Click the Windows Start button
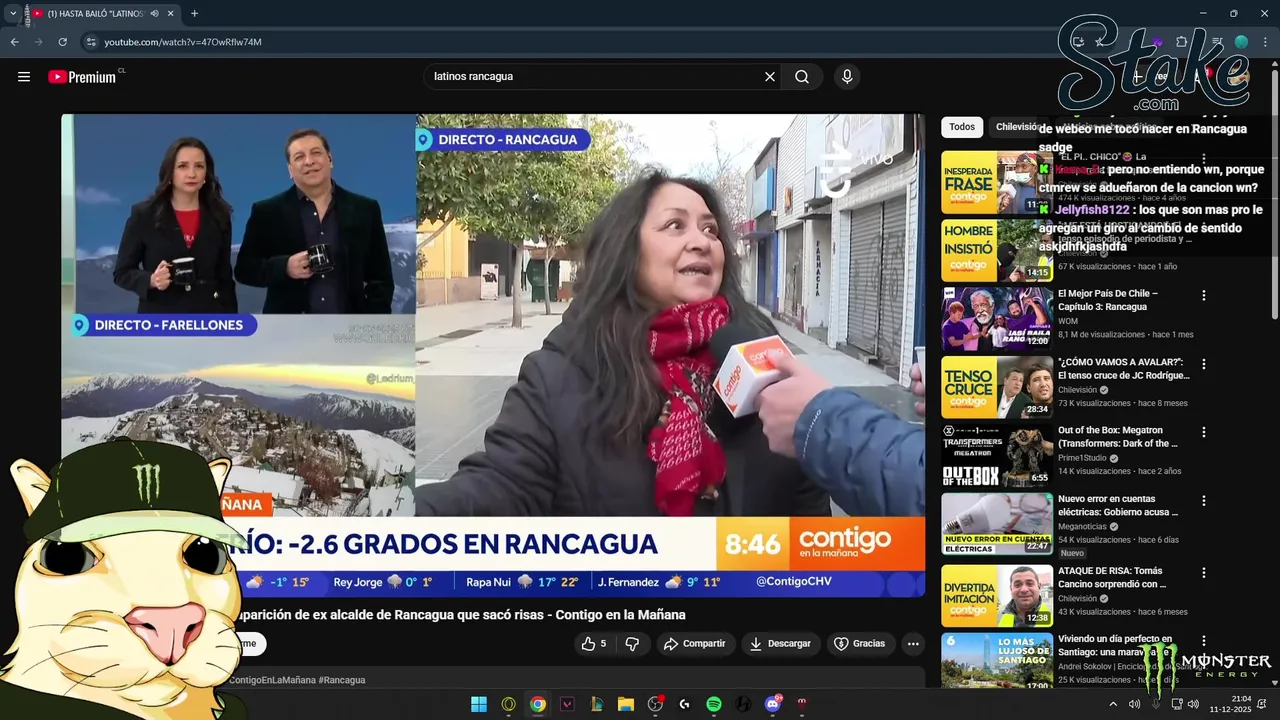The height and width of the screenshot is (720, 1280). [x=479, y=704]
